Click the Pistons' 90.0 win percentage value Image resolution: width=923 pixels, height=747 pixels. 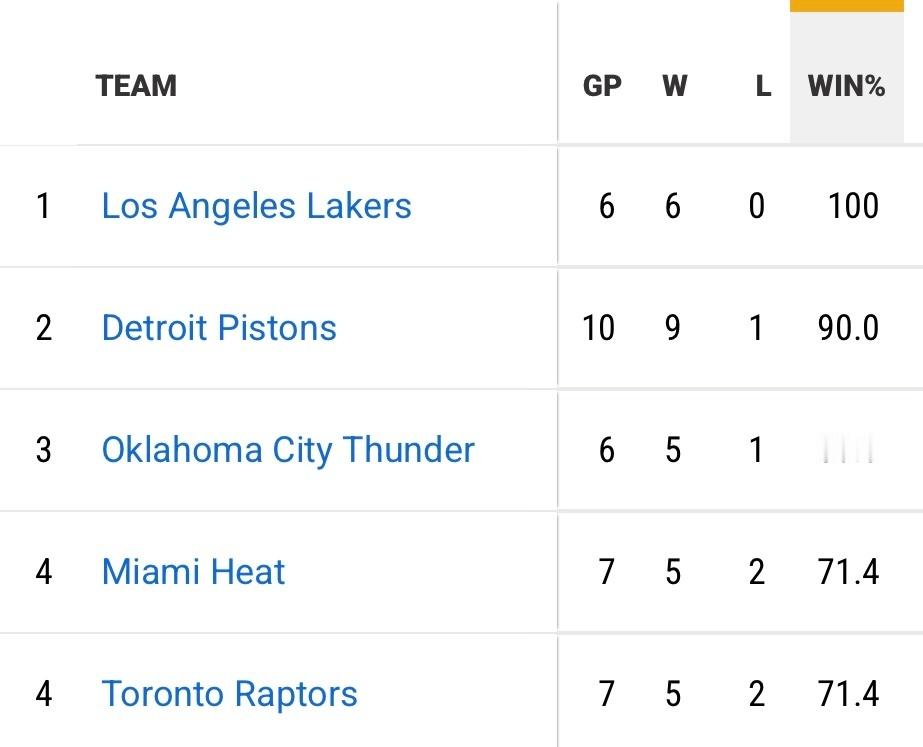click(848, 328)
